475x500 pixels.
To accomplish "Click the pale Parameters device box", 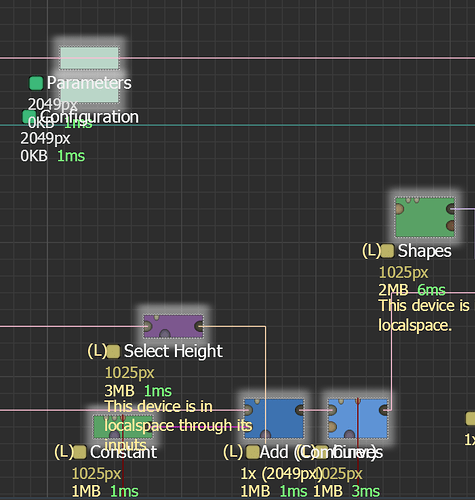I will 89,58.
